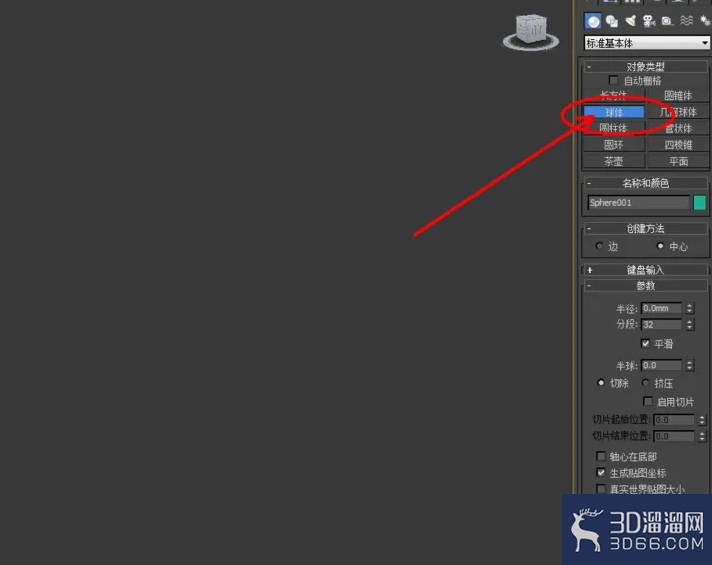This screenshot has width=712, height=565.
Task: Click the 半径 spinner arrows
Action: tap(690, 308)
